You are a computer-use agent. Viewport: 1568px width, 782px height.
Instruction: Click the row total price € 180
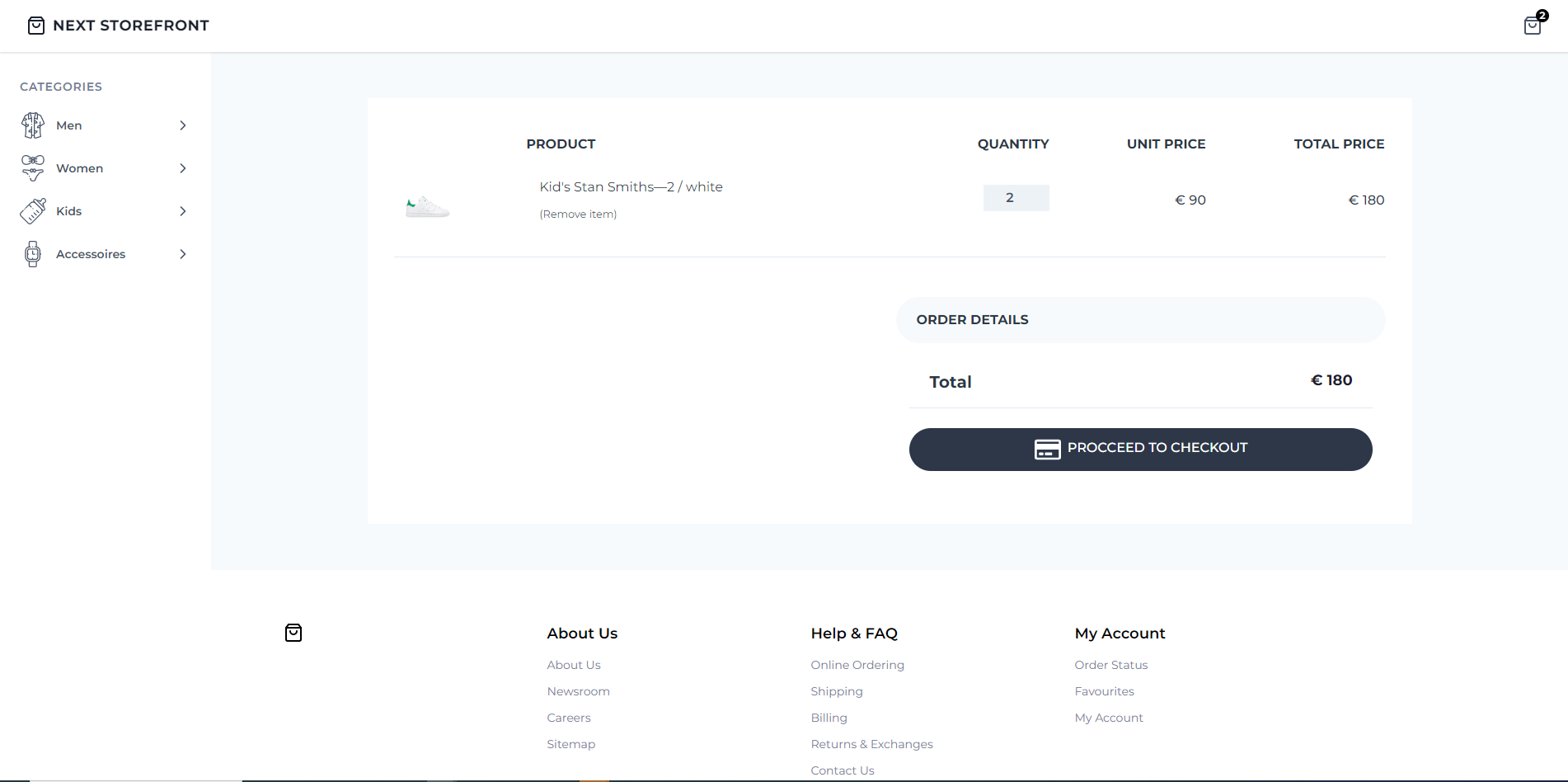[1366, 200]
